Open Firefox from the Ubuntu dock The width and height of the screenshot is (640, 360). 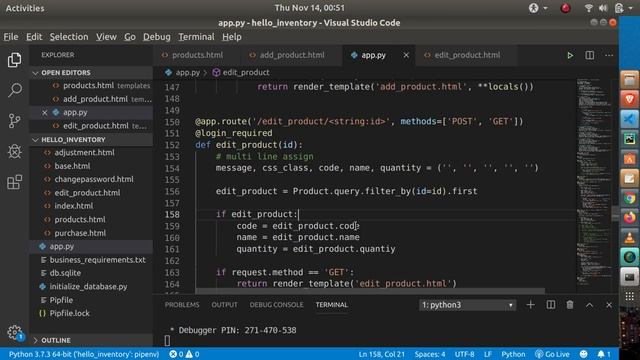[629, 218]
